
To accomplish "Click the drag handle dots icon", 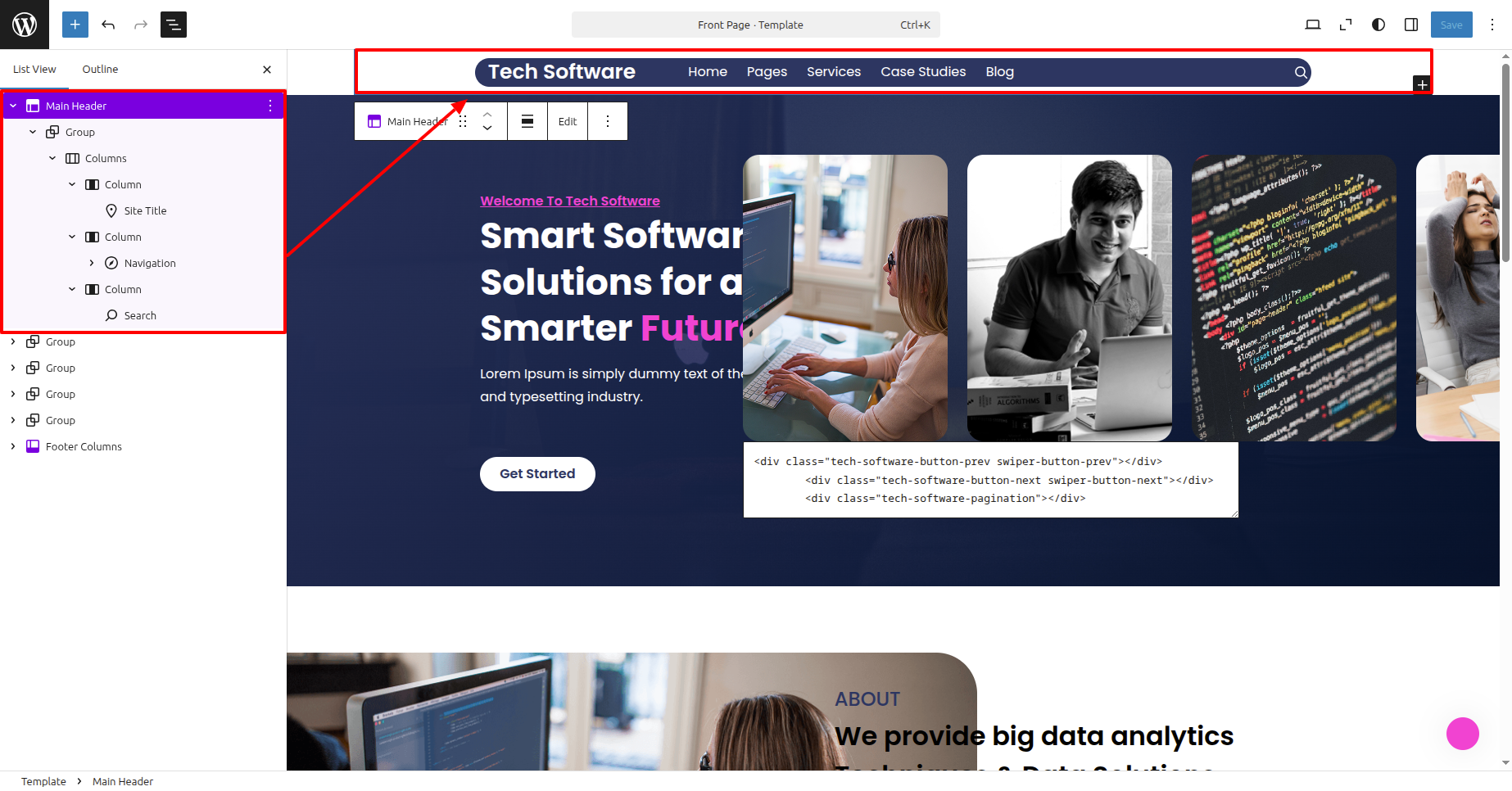I will pos(463,121).
